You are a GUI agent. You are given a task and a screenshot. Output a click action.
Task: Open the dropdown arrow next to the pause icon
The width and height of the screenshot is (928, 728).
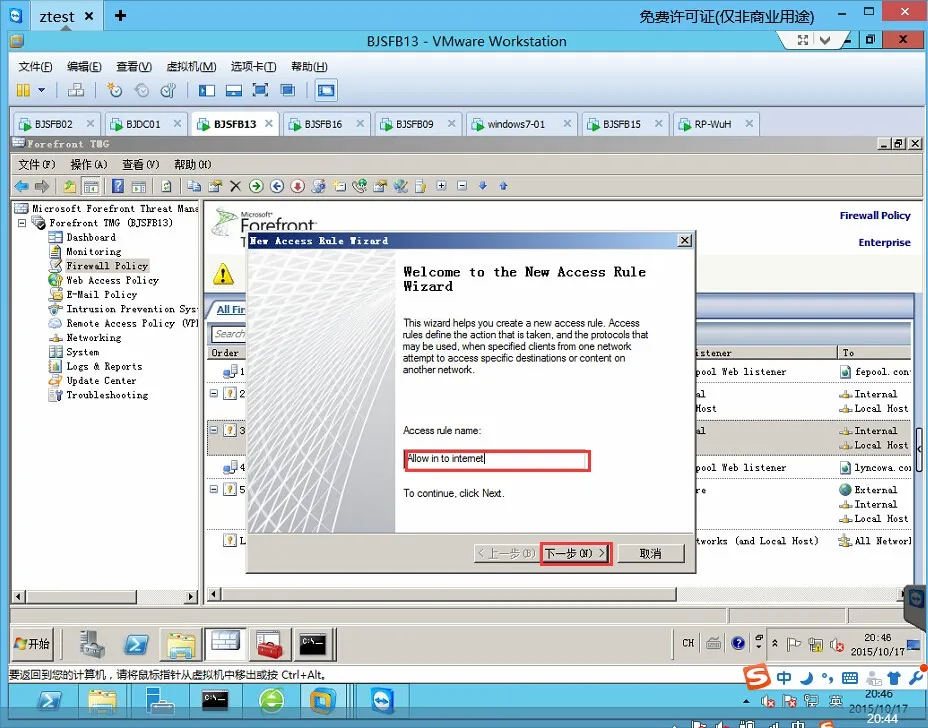(x=41, y=90)
